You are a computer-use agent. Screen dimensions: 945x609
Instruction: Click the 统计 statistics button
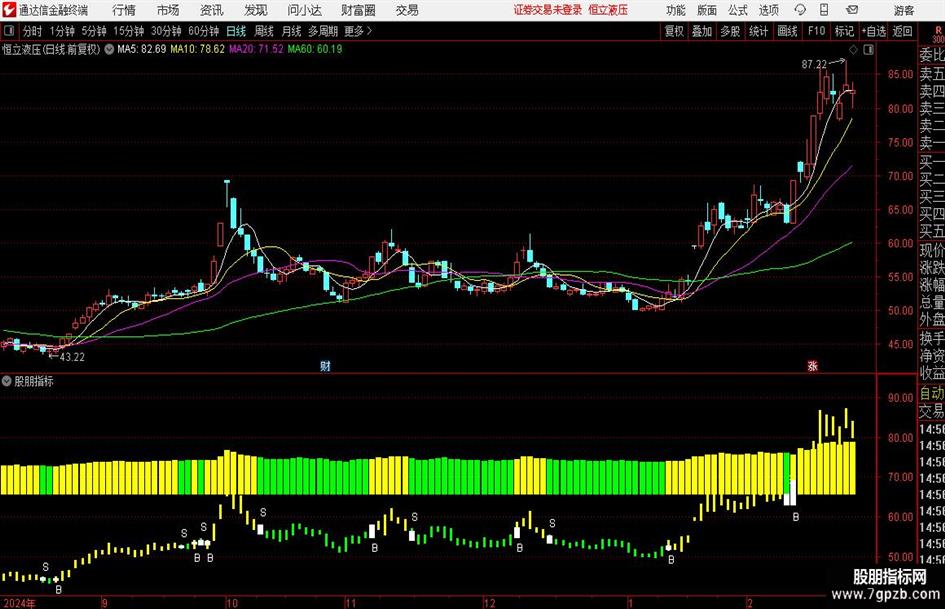758,31
